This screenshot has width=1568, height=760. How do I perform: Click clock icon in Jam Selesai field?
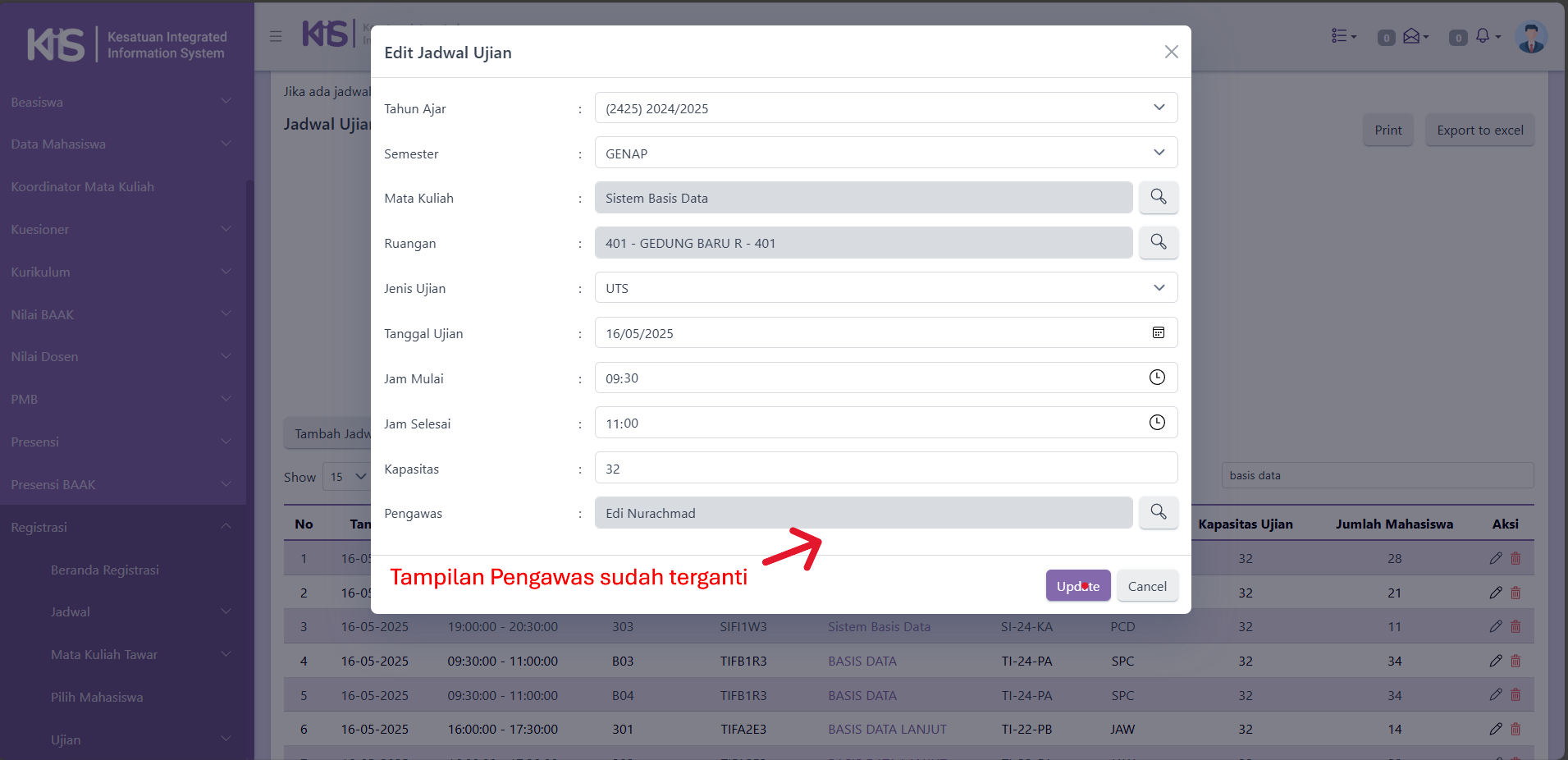tap(1157, 423)
